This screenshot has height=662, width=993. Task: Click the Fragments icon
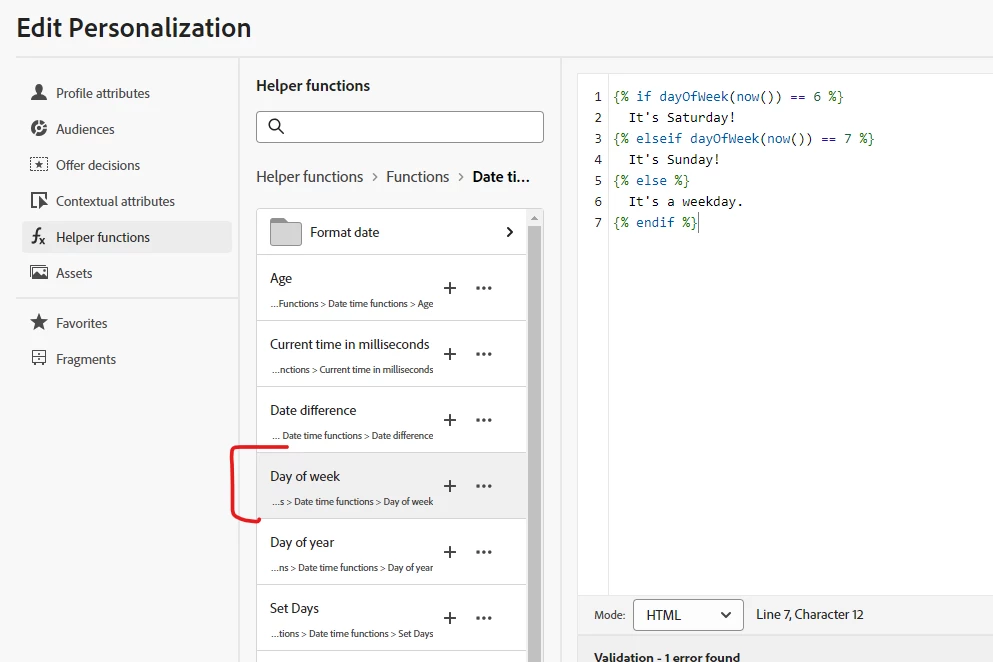tap(39, 358)
